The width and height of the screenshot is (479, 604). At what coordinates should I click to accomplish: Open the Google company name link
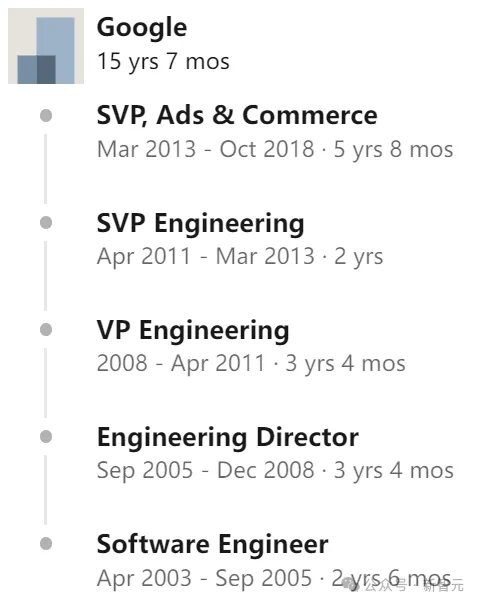coord(142,28)
